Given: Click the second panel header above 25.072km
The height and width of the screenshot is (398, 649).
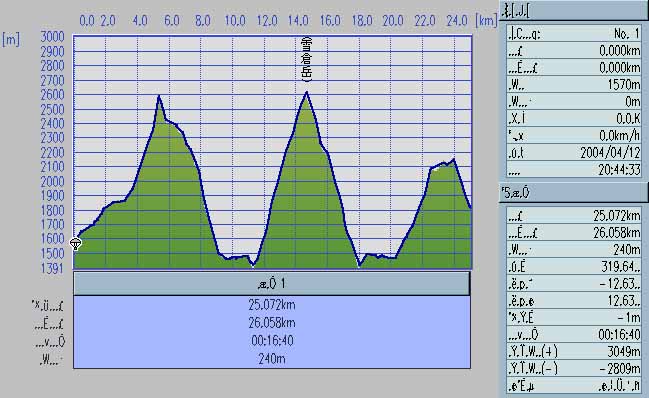Looking at the screenshot, I should pyautogui.click(x=574, y=193).
